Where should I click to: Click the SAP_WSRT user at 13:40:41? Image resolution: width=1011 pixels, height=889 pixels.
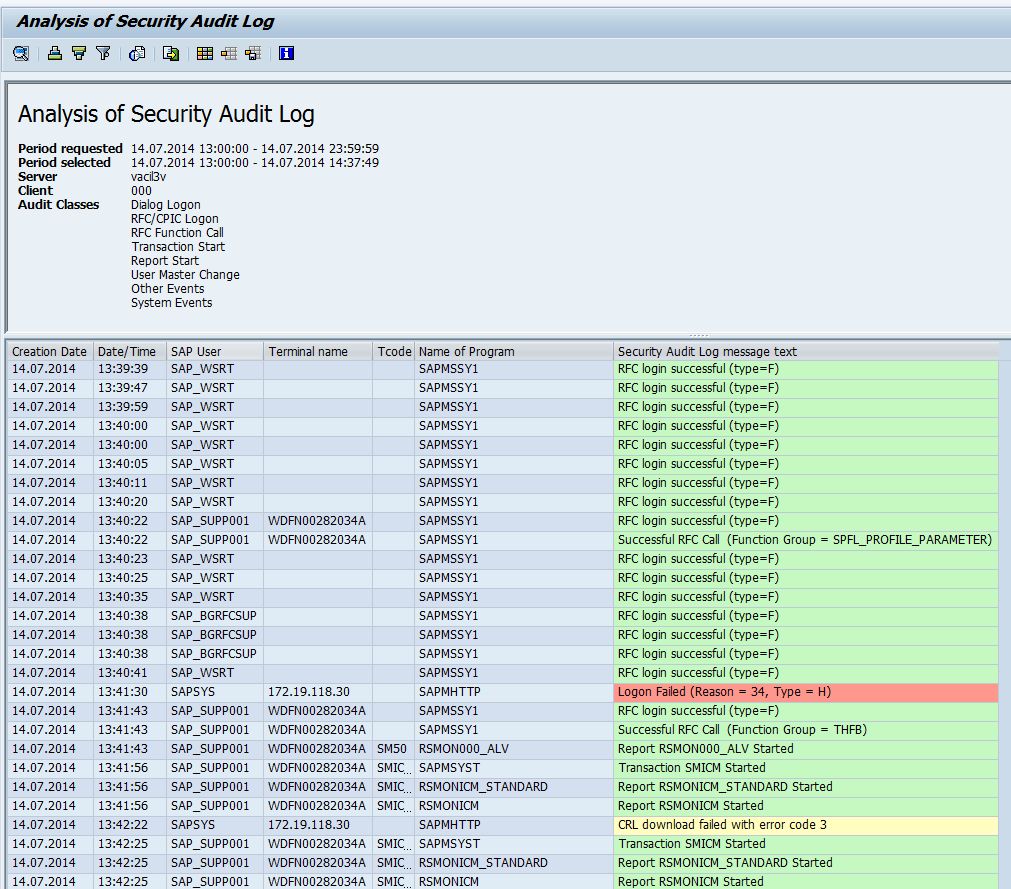click(x=215, y=673)
